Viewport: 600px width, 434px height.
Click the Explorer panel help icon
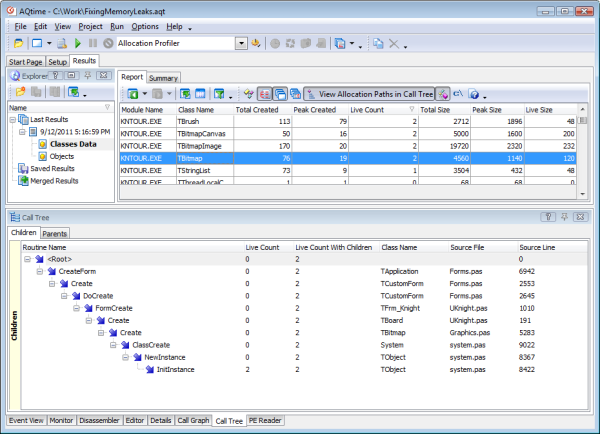pos(55,75)
